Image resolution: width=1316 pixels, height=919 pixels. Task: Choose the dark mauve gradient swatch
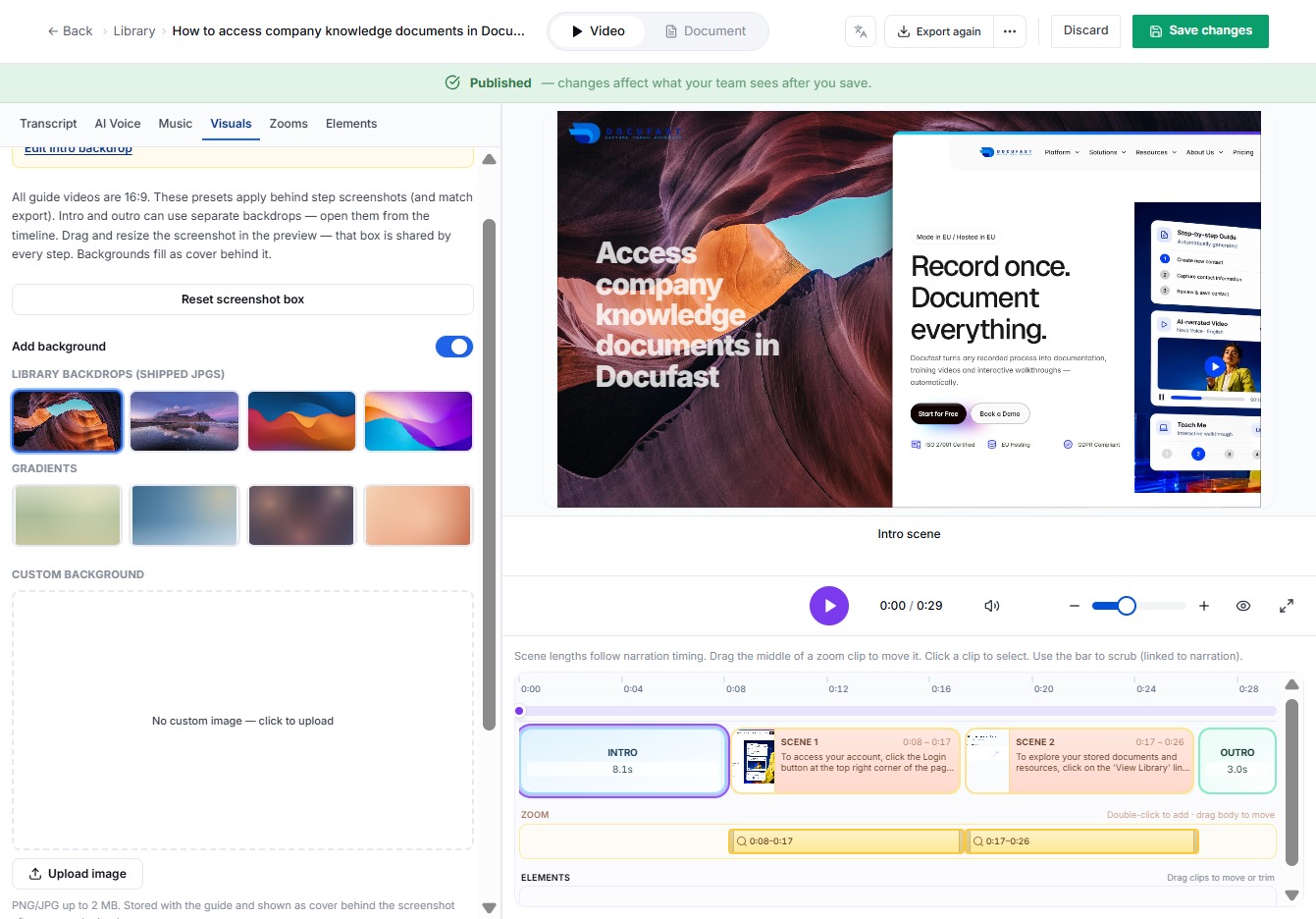tap(301, 515)
